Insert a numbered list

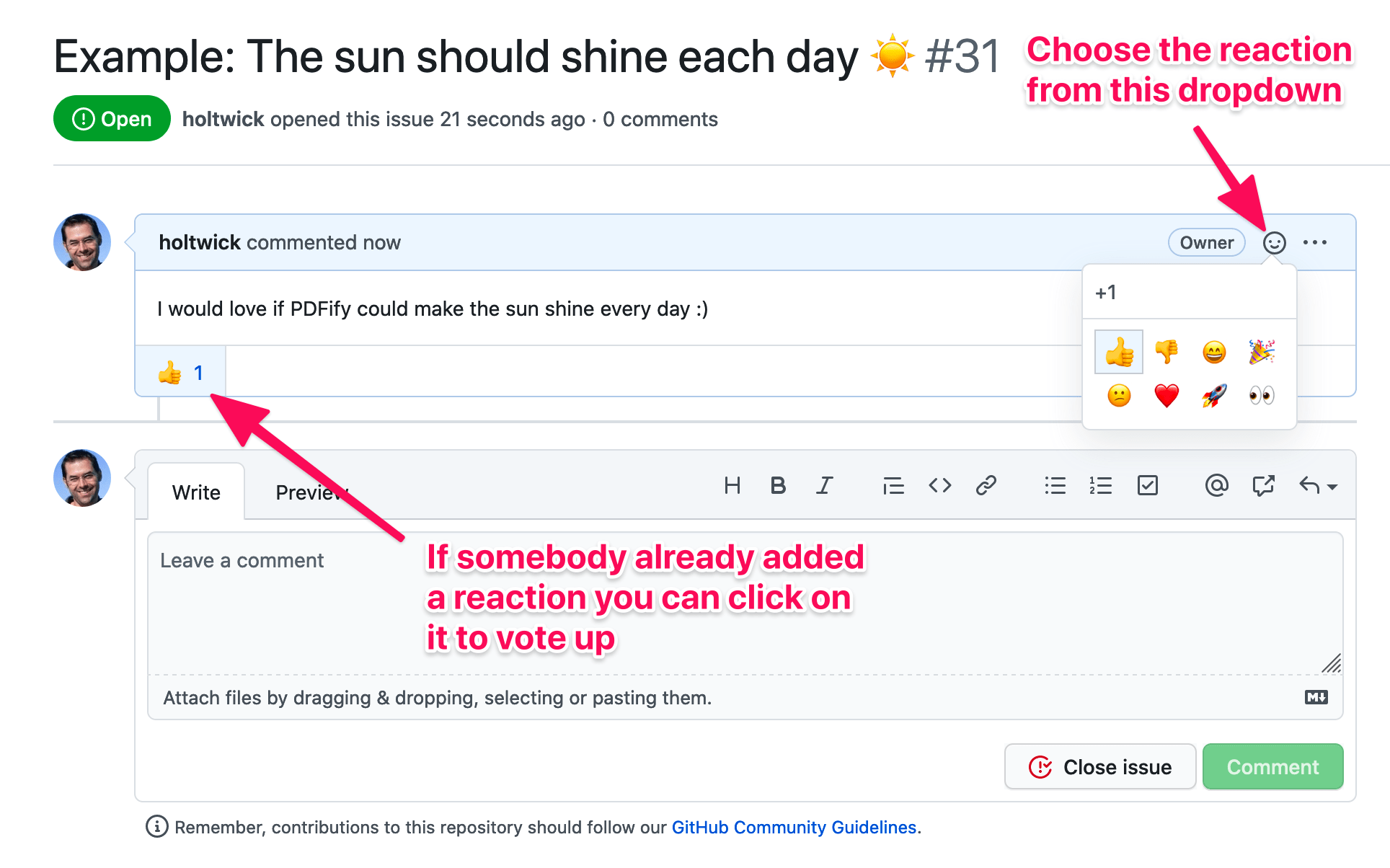pyautogui.click(x=1101, y=486)
